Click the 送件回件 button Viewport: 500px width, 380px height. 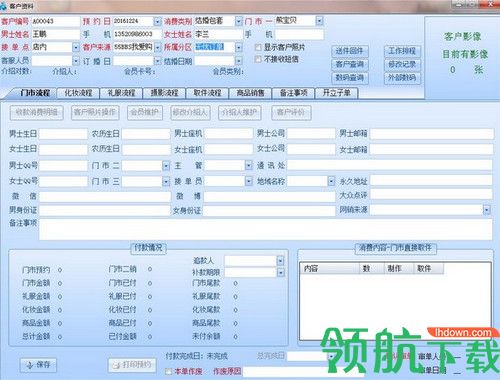[350, 51]
